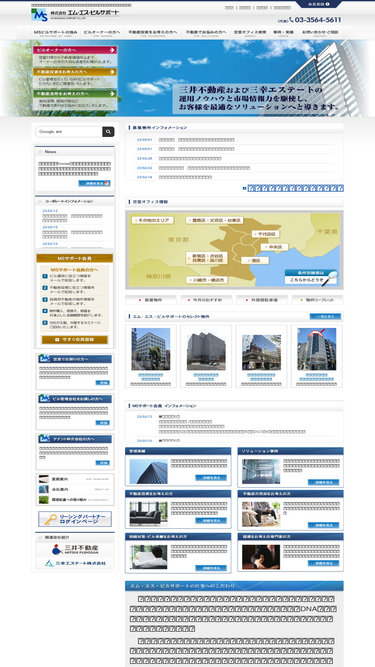Click the gold 今すぐ会員登録 button
This screenshot has height=667, width=375.
pyautogui.click(x=75, y=339)
